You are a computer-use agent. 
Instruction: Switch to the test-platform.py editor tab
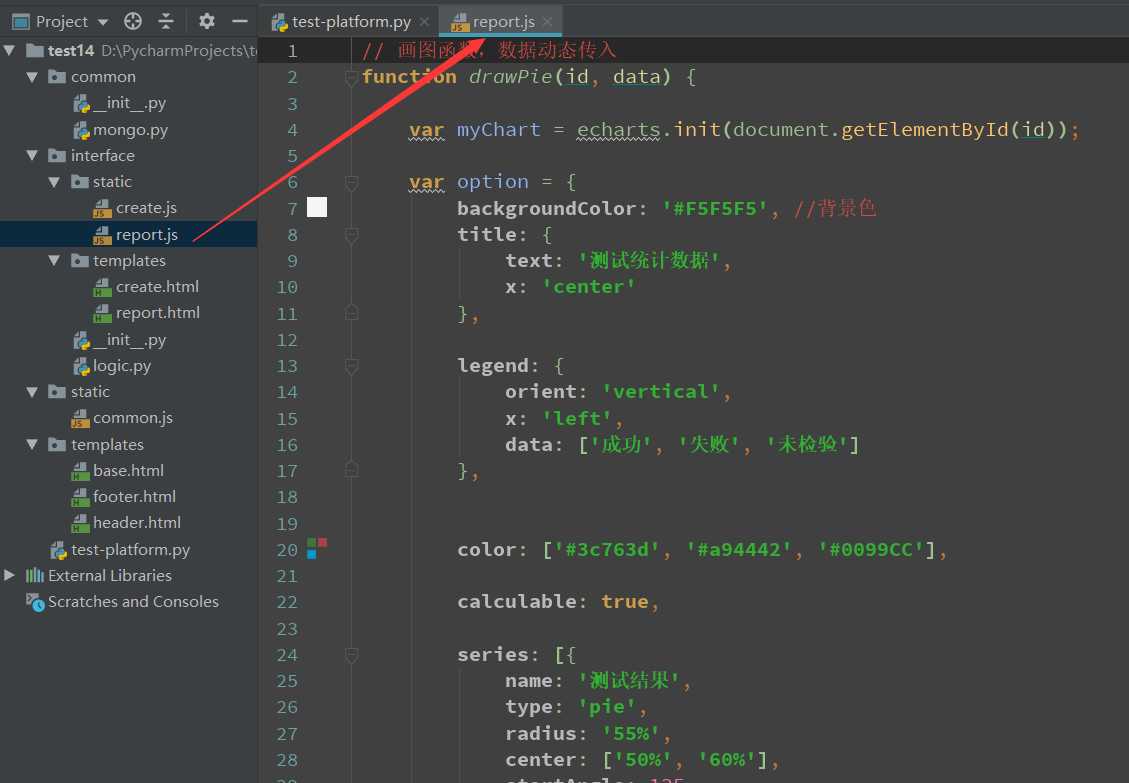pyautogui.click(x=351, y=22)
